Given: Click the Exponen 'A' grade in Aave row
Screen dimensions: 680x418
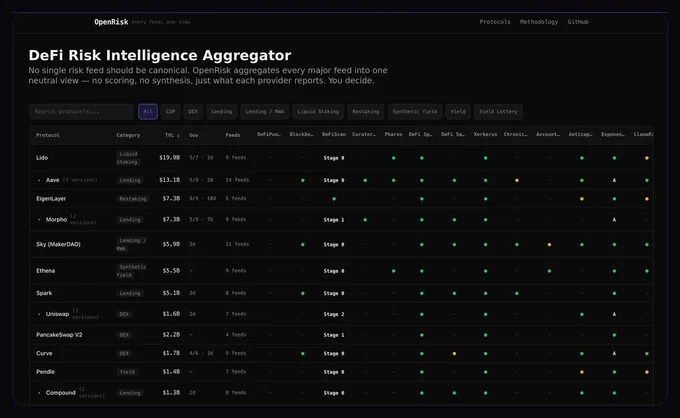Looking at the screenshot, I should point(614,180).
